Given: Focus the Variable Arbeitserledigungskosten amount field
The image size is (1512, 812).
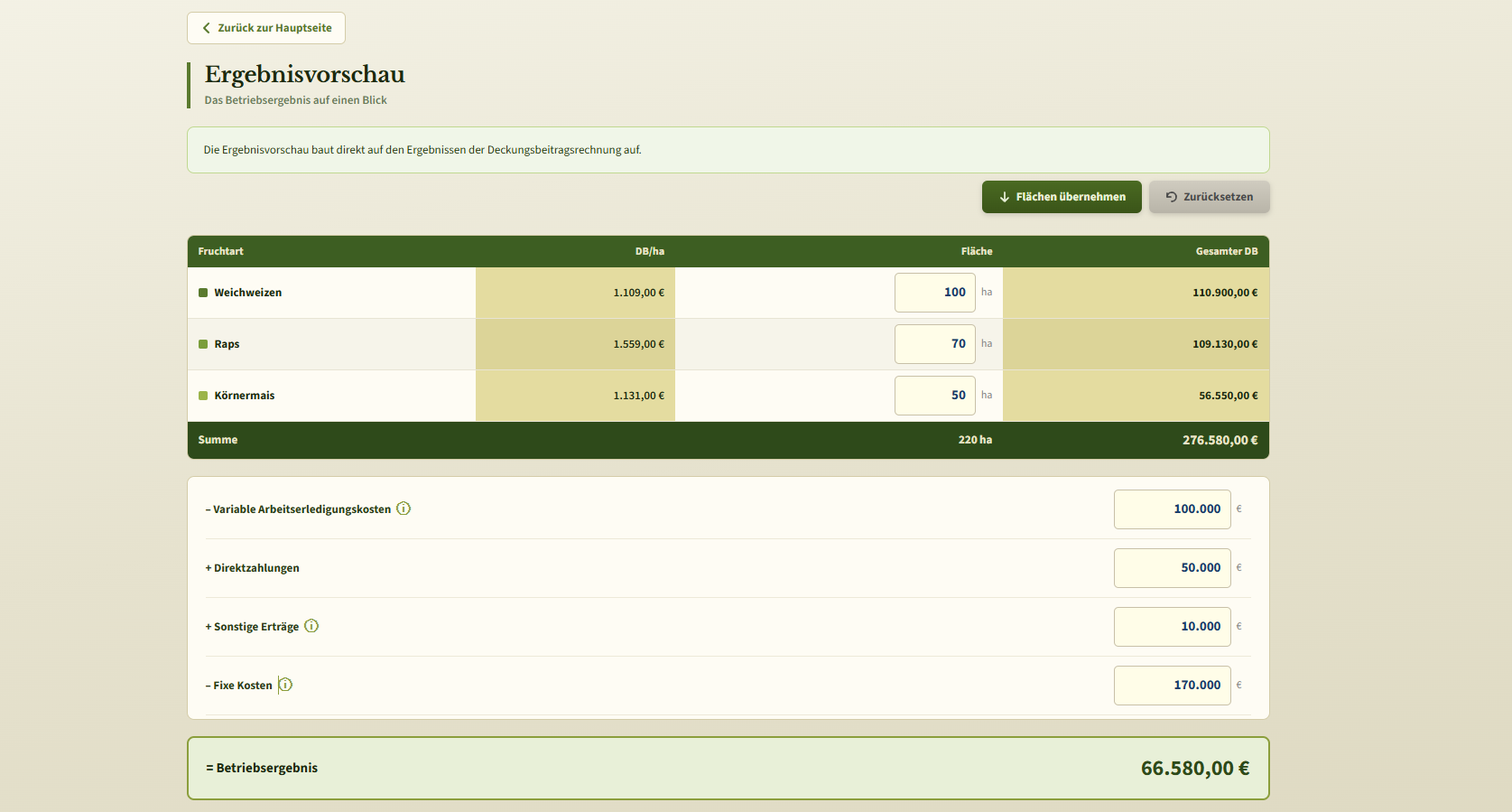Looking at the screenshot, I should click(1173, 509).
